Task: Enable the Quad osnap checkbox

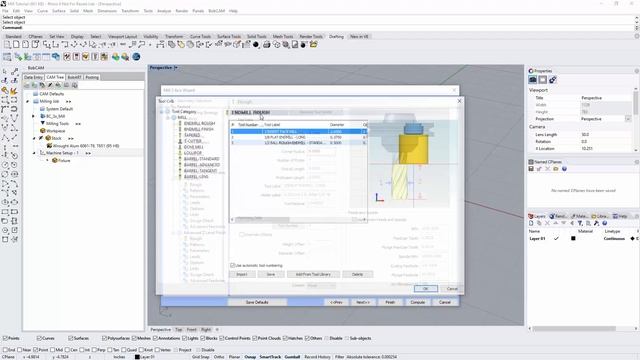Action: coord(124,350)
